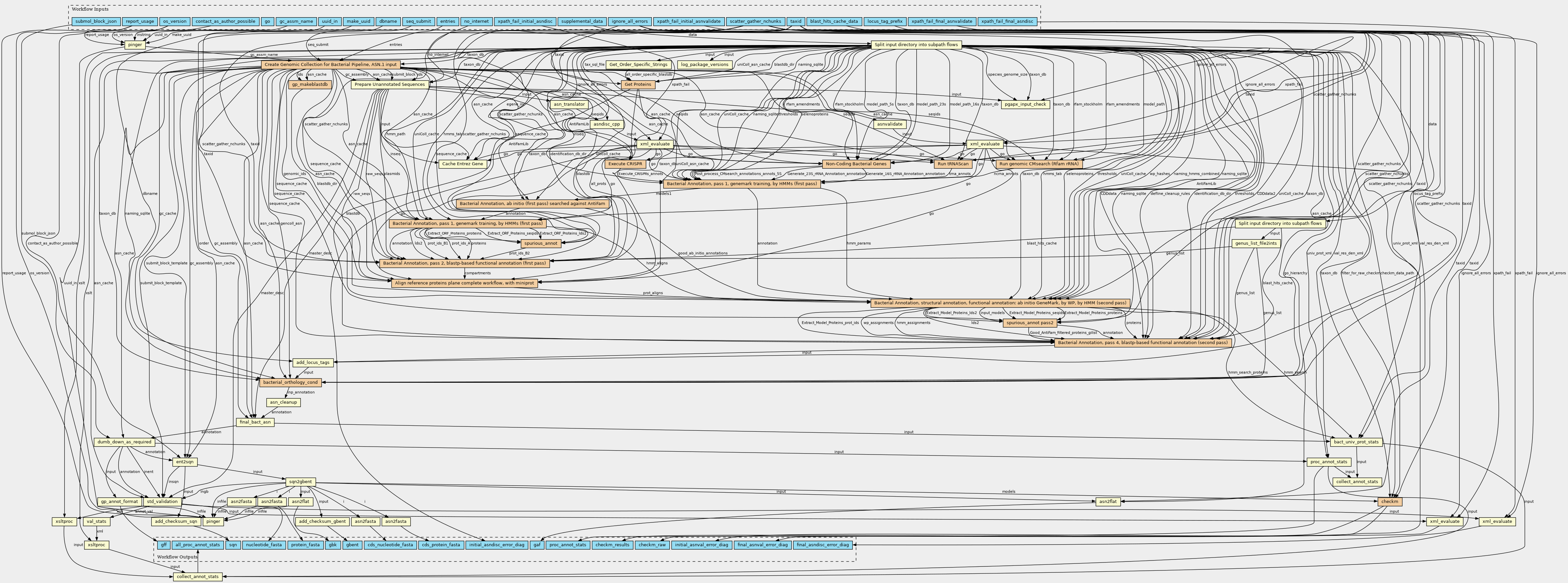The image size is (1568, 583).
Task: Select the 'blast_hits_cache_data' input node
Action: click(x=834, y=21)
